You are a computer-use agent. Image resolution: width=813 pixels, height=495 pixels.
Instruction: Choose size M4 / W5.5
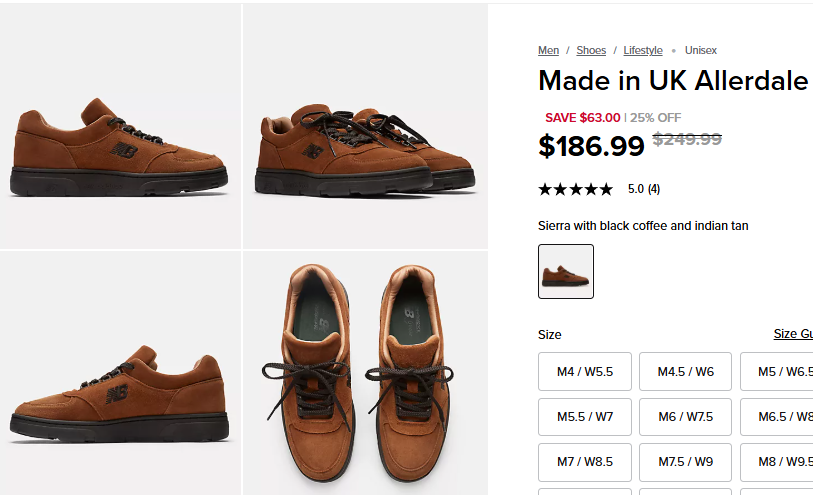(585, 372)
